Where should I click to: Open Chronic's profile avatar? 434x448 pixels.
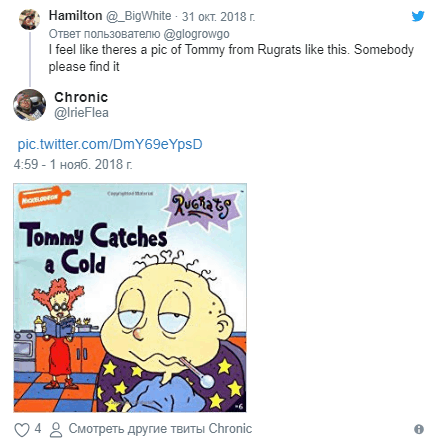tap(29, 105)
